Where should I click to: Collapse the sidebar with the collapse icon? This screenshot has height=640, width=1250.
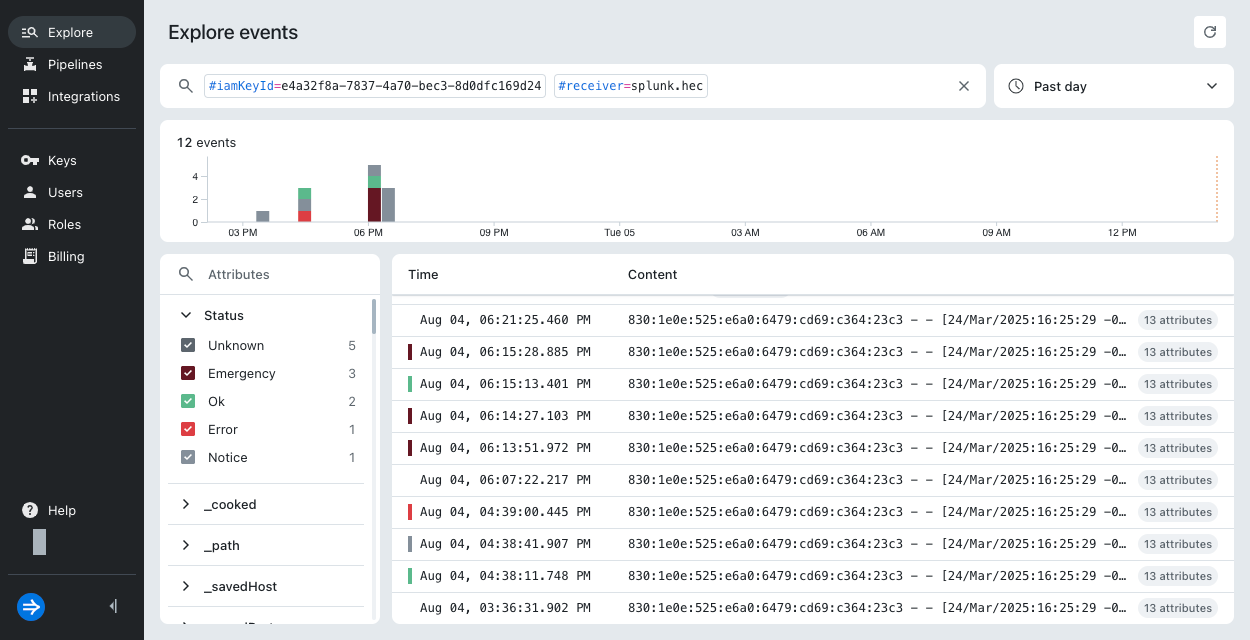113,606
